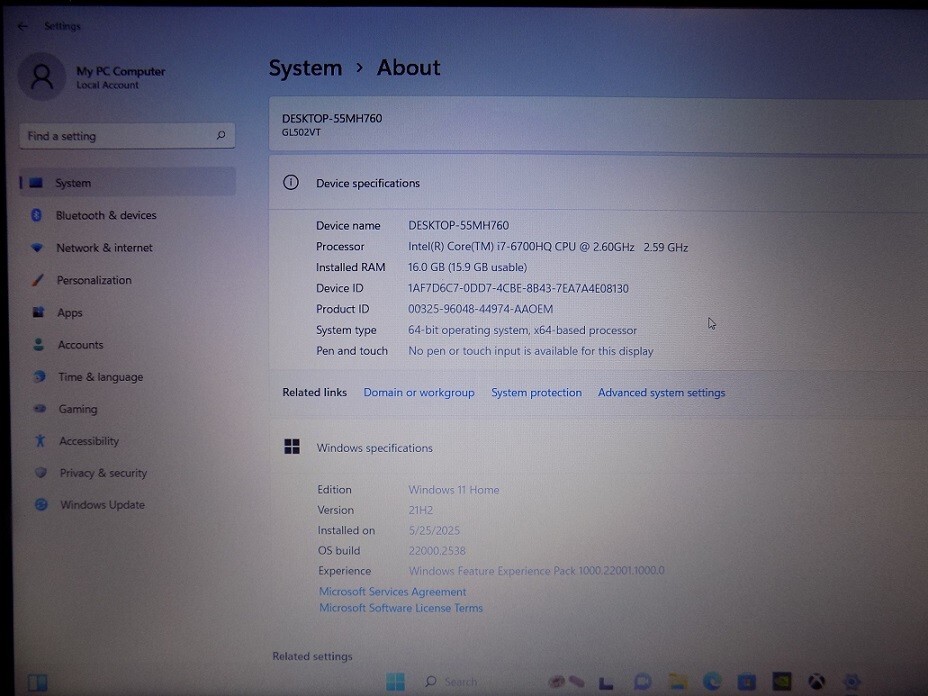The image size is (928, 696).
Task: Open Time & language settings
Action: 100,377
